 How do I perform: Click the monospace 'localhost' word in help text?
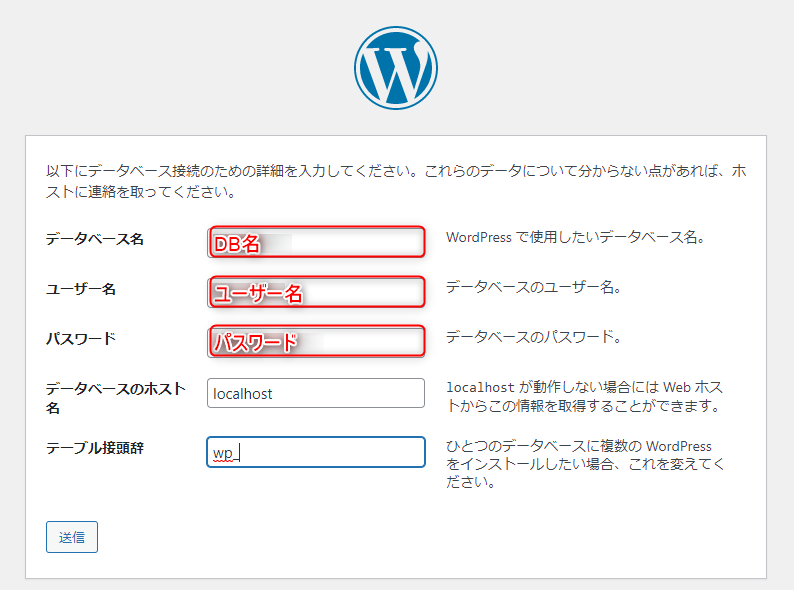pos(481,387)
